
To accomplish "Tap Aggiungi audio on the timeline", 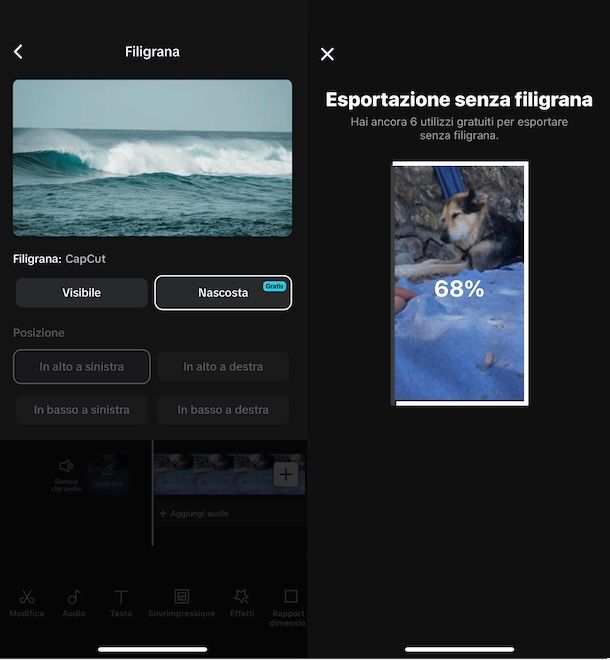I will click(x=194, y=514).
